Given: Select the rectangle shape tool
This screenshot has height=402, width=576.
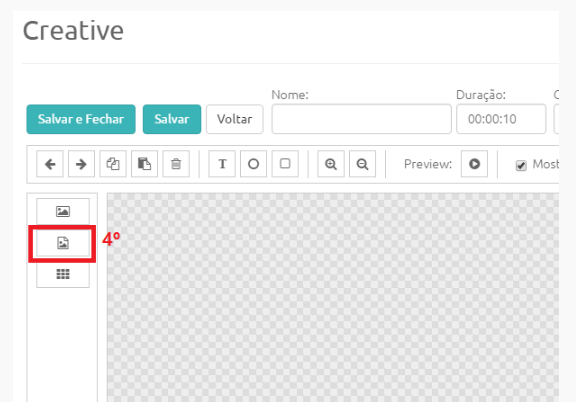Looking at the screenshot, I should pyautogui.click(x=285, y=164).
